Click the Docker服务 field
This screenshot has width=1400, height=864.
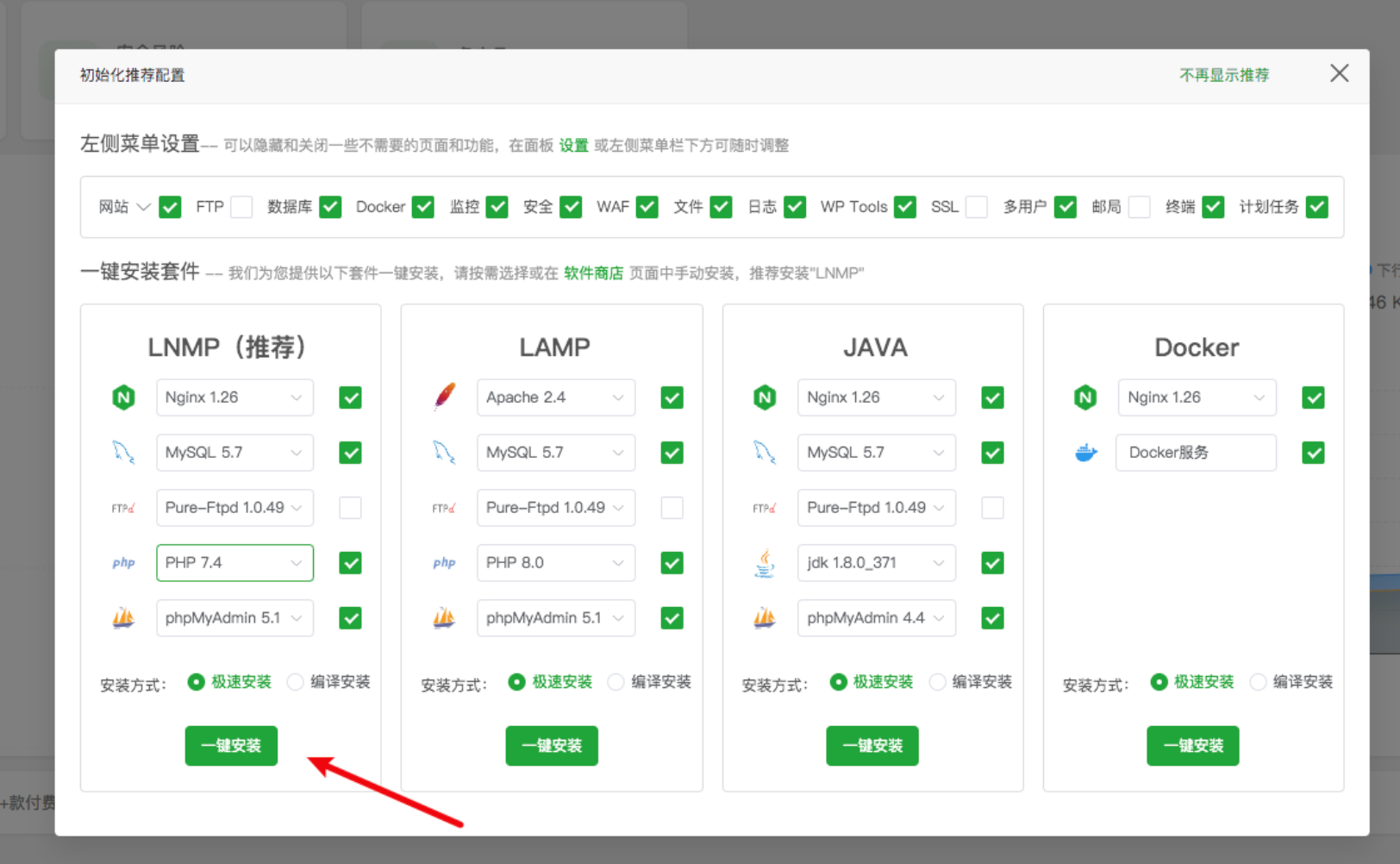[x=1196, y=453]
